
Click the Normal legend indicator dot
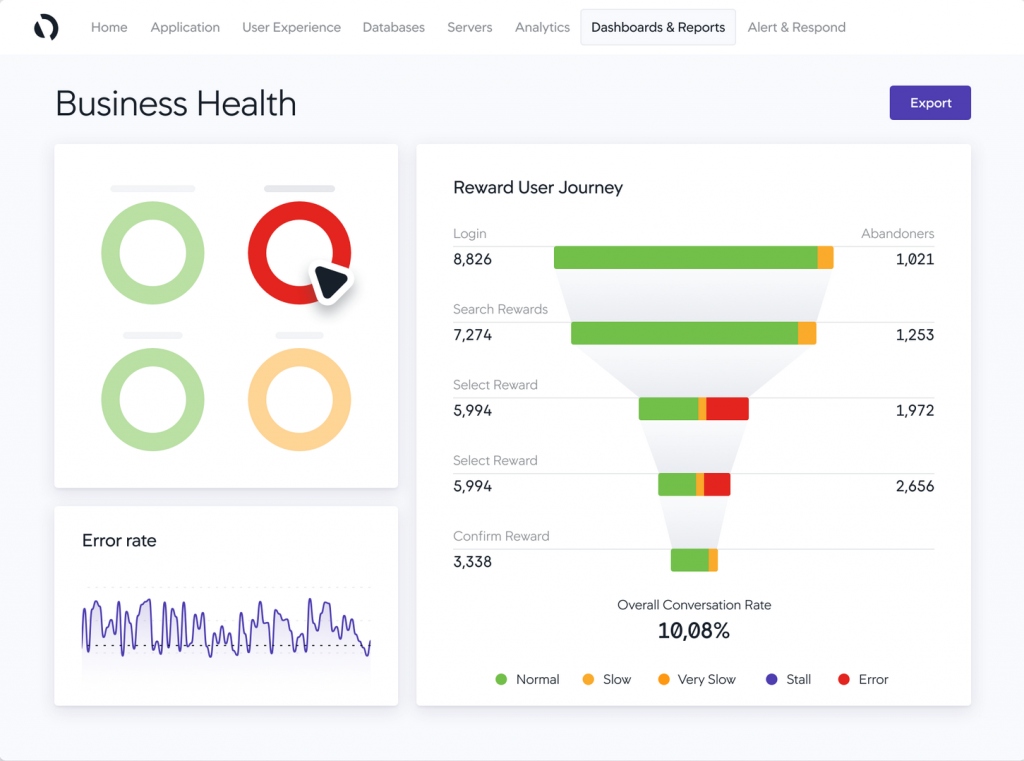tap(499, 679)
